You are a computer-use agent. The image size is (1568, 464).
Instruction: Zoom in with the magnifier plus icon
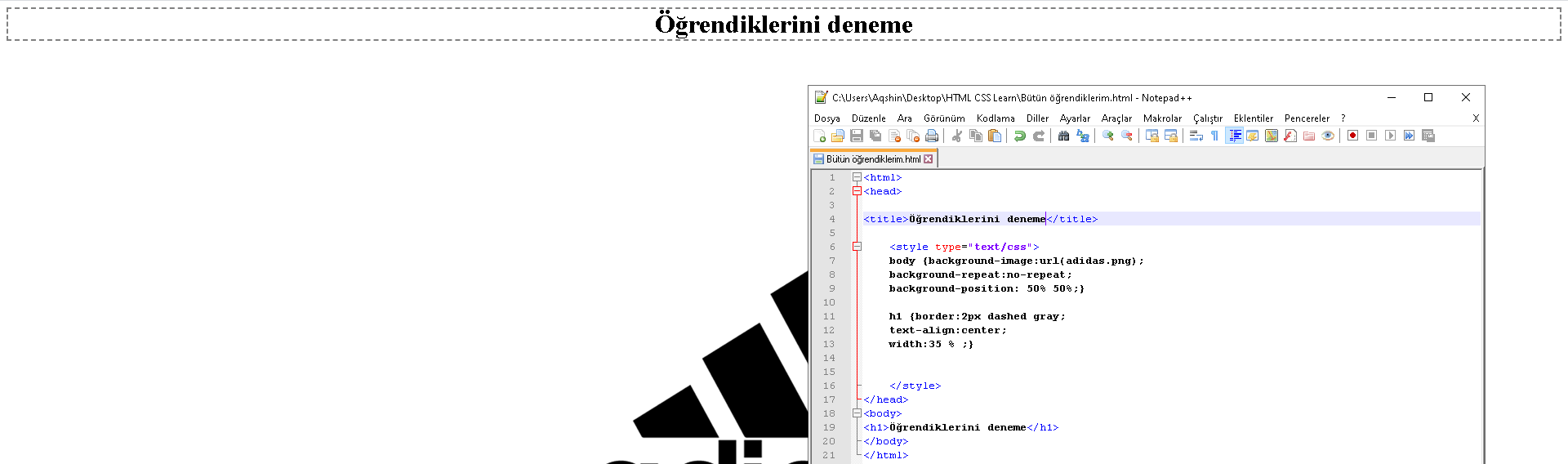1108,136
